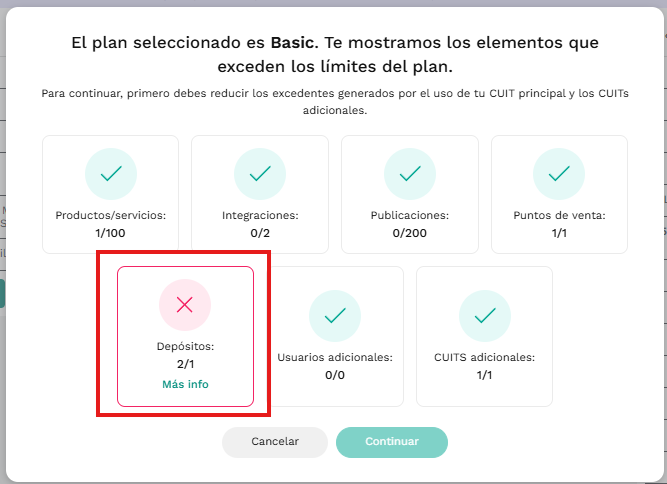Click the Continuar button

pyautogui.click(x=392, y=442)
